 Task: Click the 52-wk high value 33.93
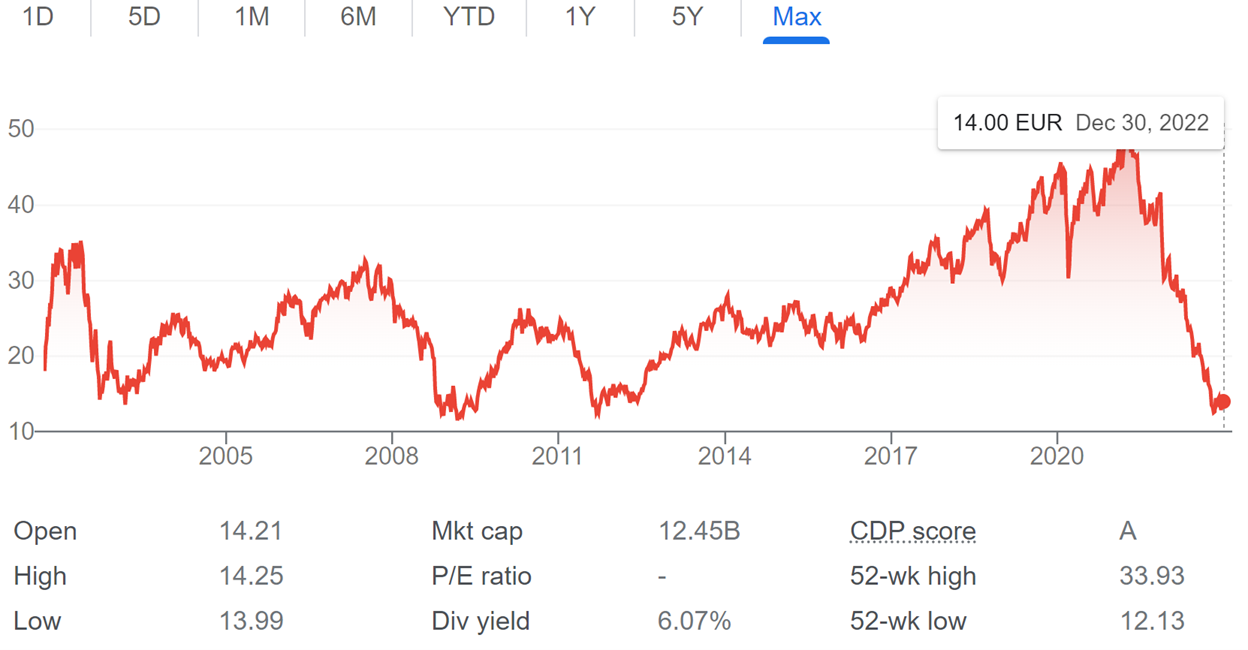[1152, 576]
